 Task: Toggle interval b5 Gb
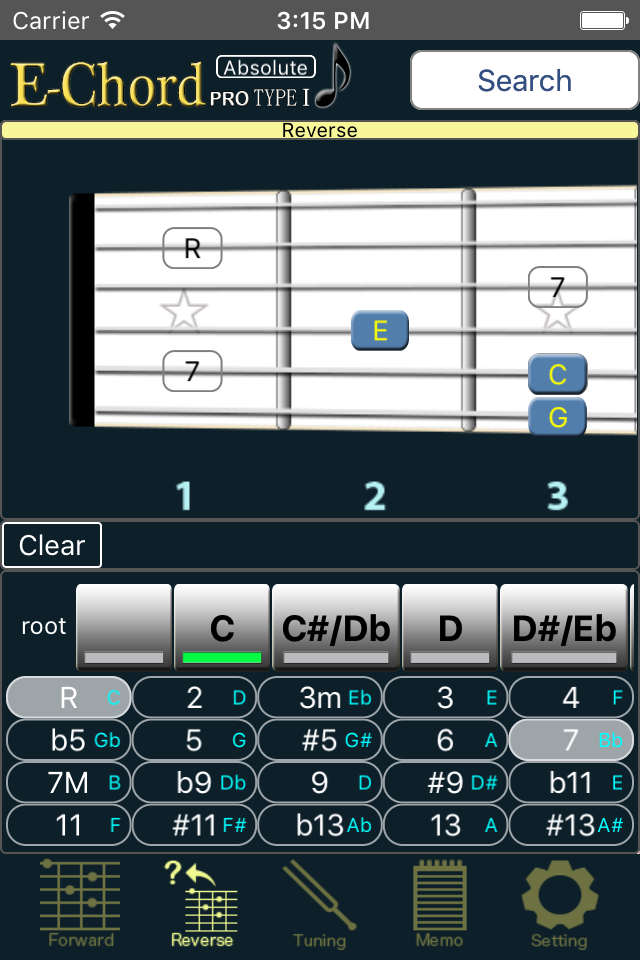click(x=69, y=740)
